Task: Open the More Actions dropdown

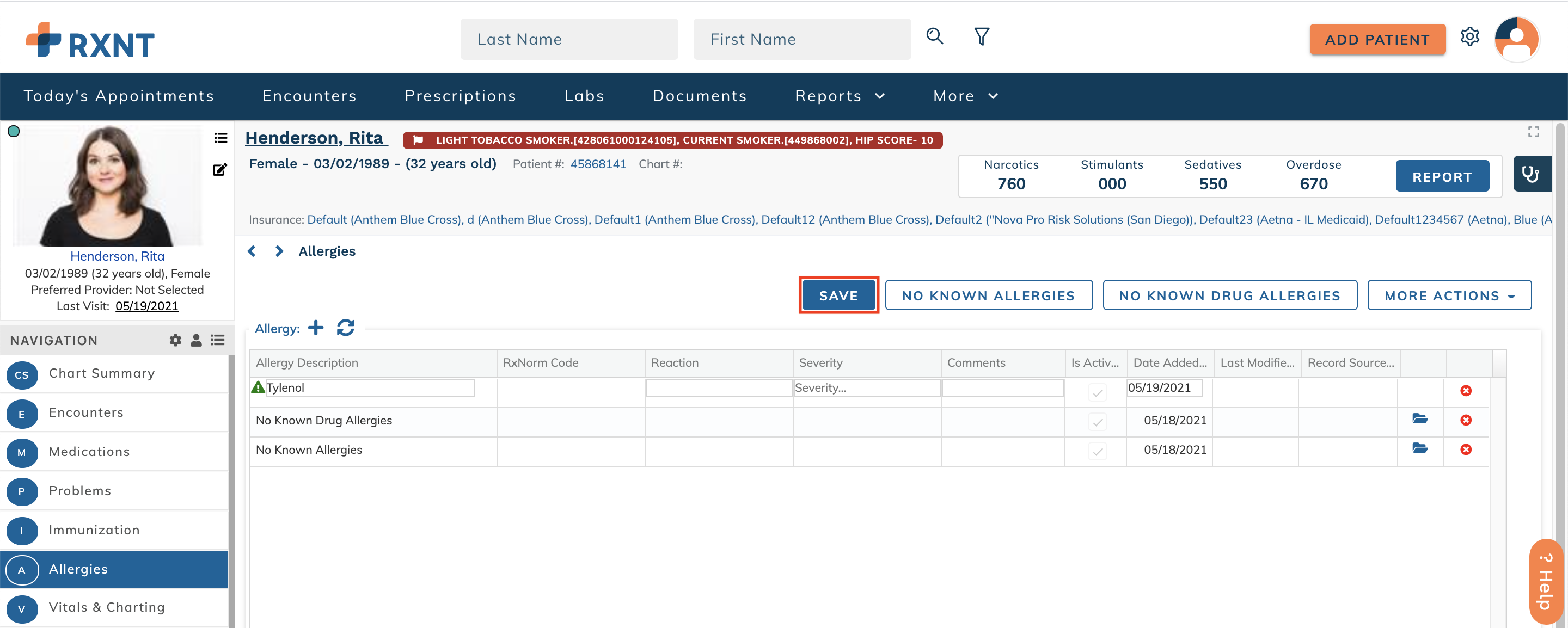Action: (x=1449, y=295)
